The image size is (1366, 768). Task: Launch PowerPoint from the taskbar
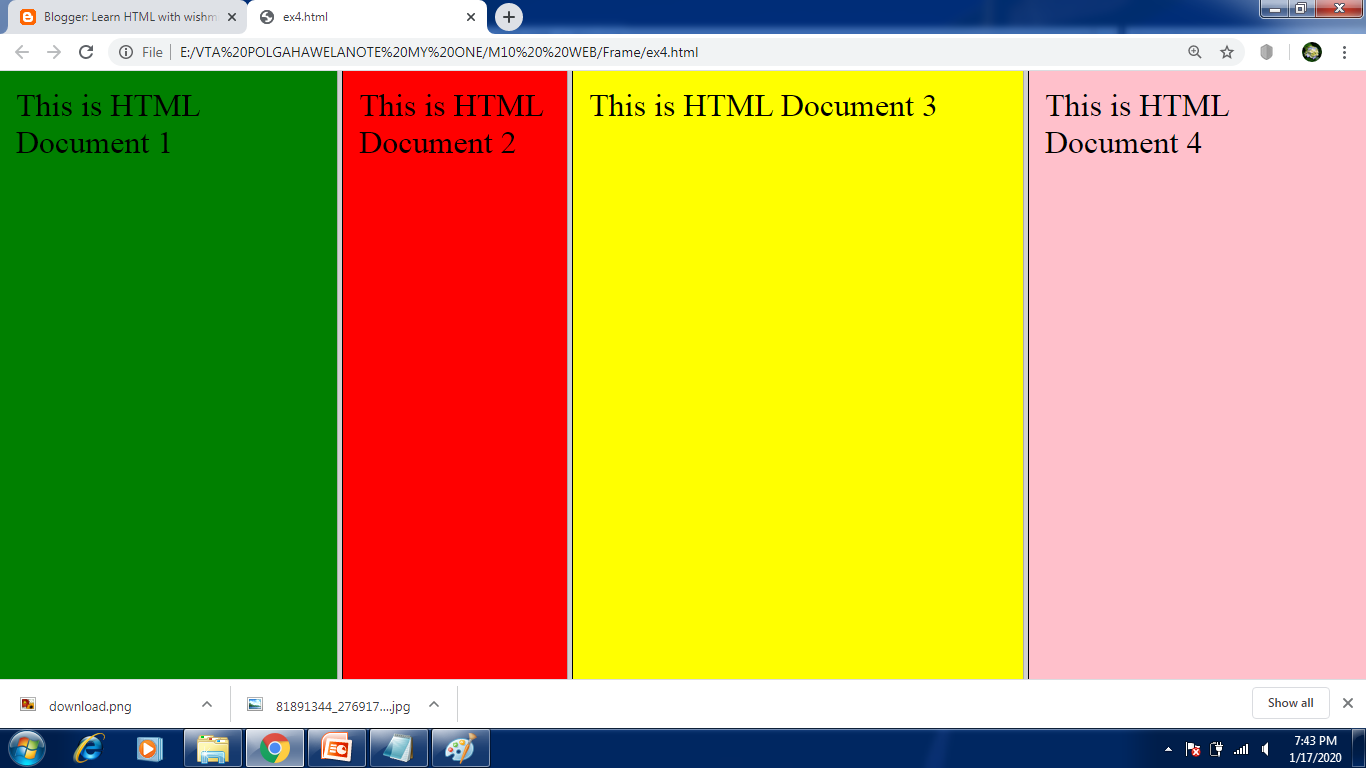tap(337, 748)
